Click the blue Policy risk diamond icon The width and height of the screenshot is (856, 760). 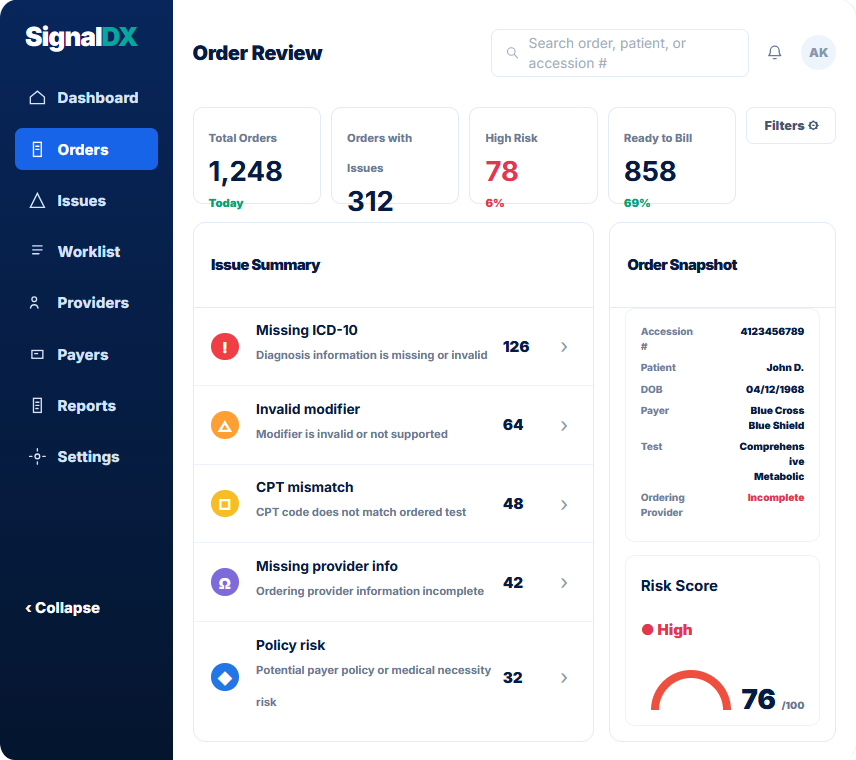[225, 678]
